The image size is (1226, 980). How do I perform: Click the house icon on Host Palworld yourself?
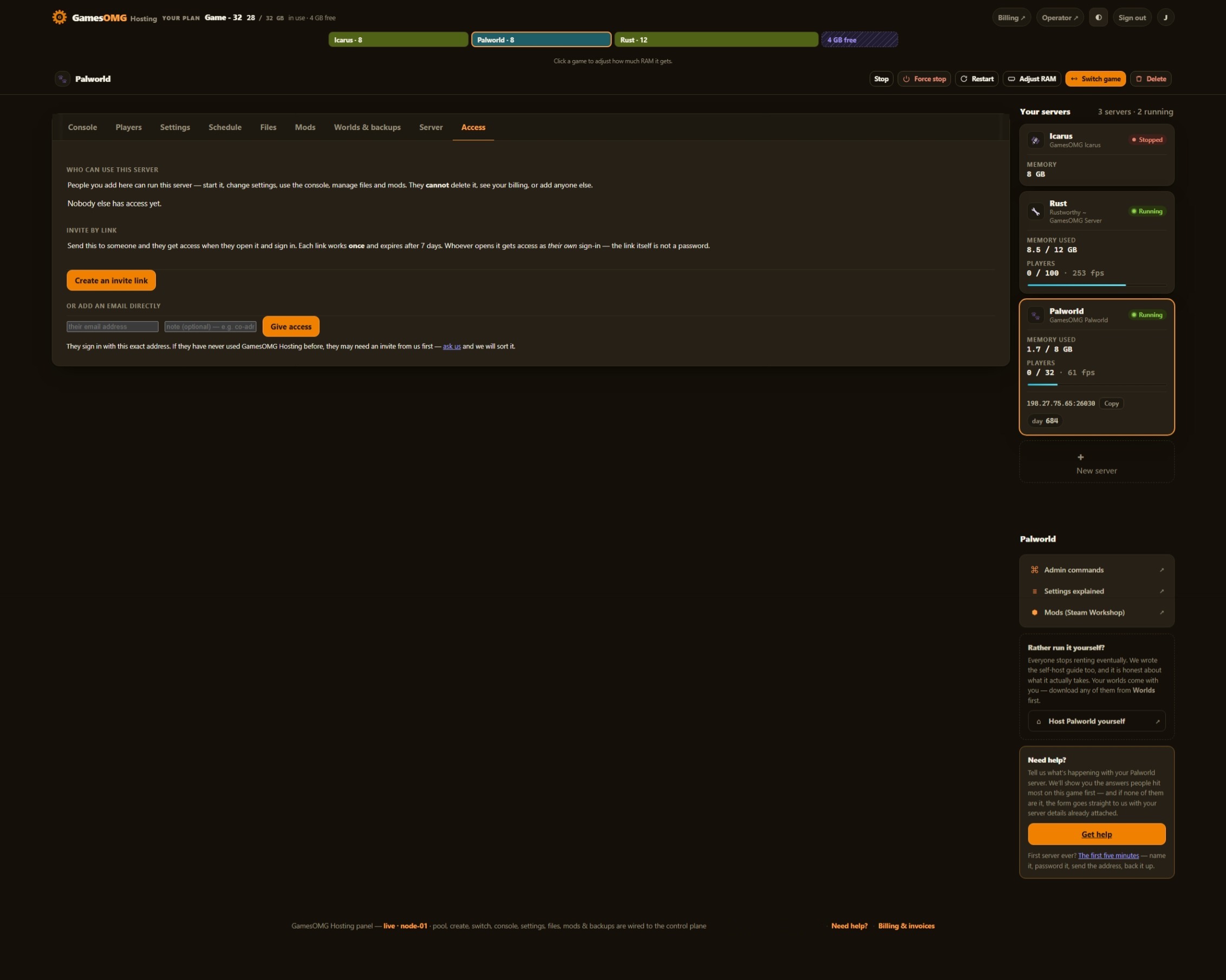(1039, 721)
